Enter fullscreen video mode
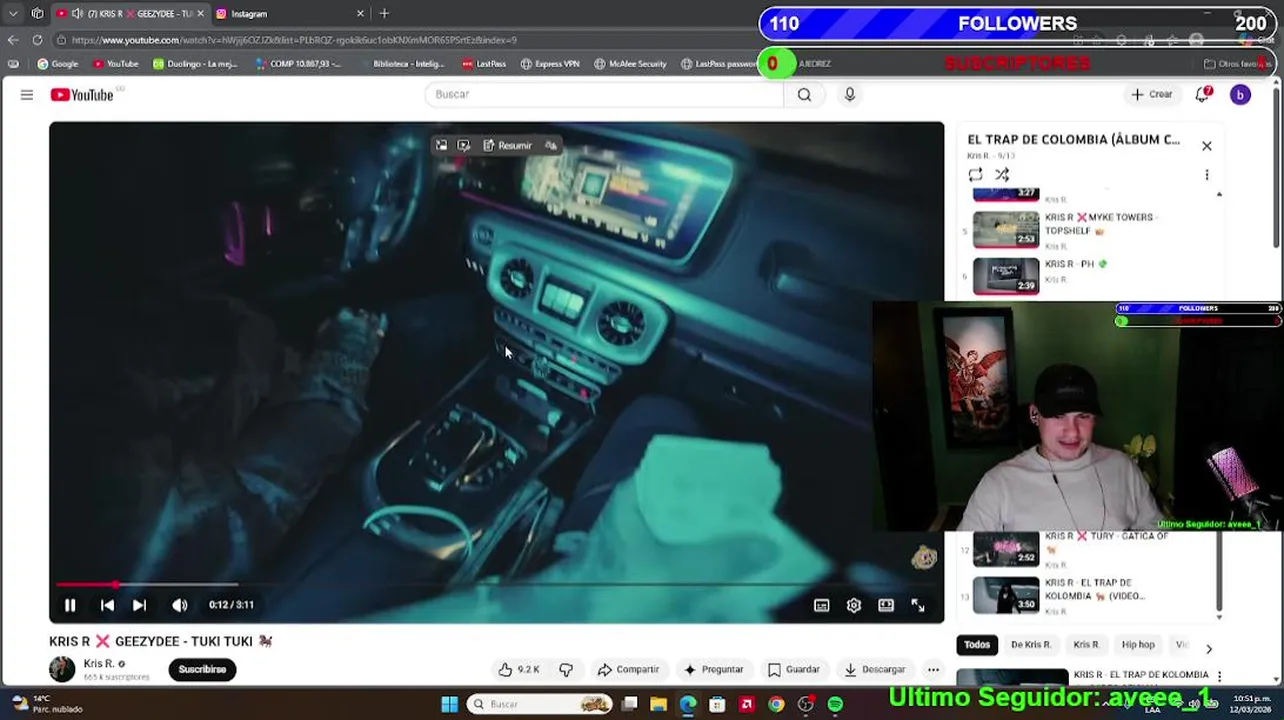 pos(917,605)
